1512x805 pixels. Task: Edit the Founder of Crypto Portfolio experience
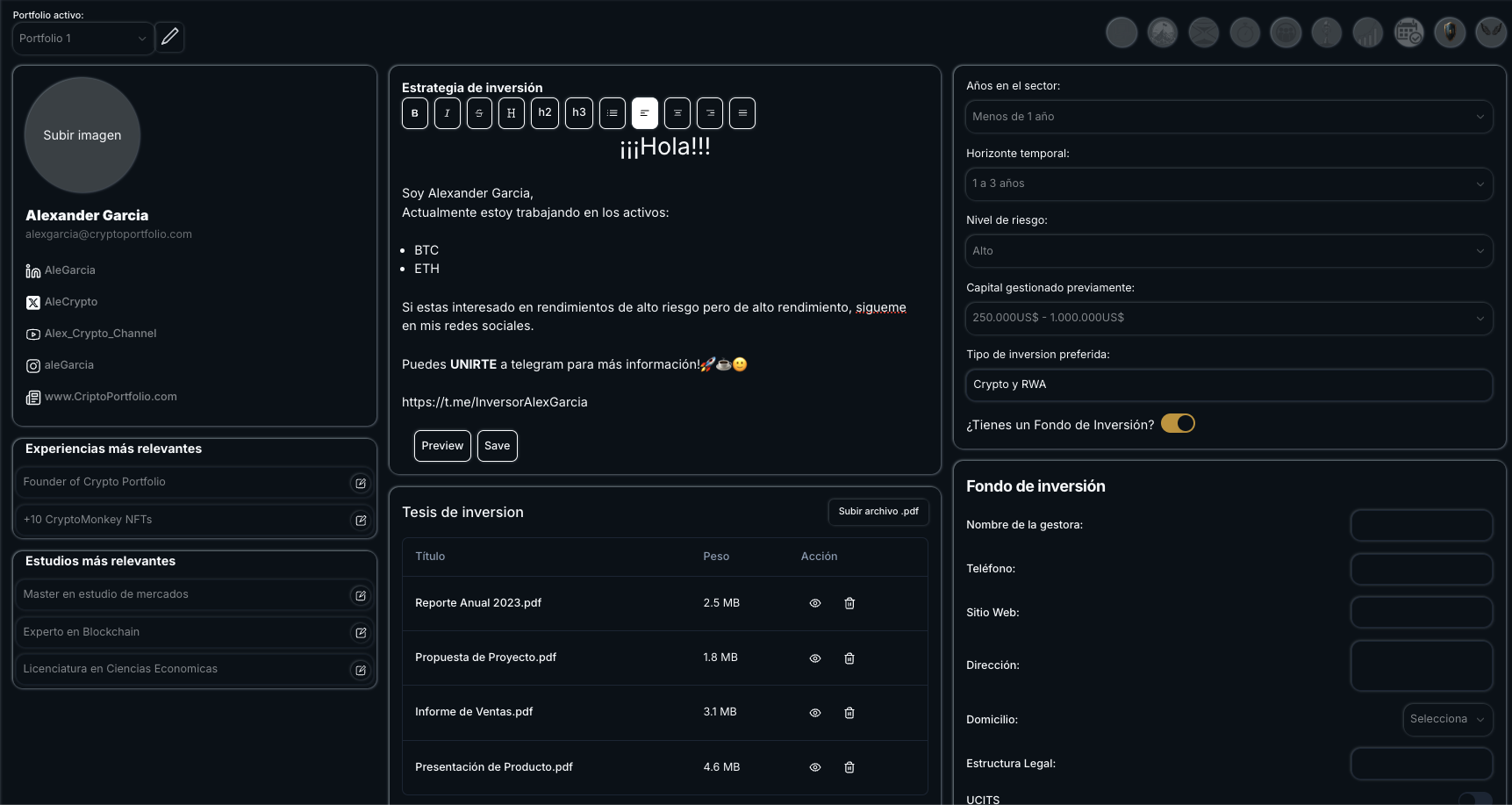click(x=360, y=483)
